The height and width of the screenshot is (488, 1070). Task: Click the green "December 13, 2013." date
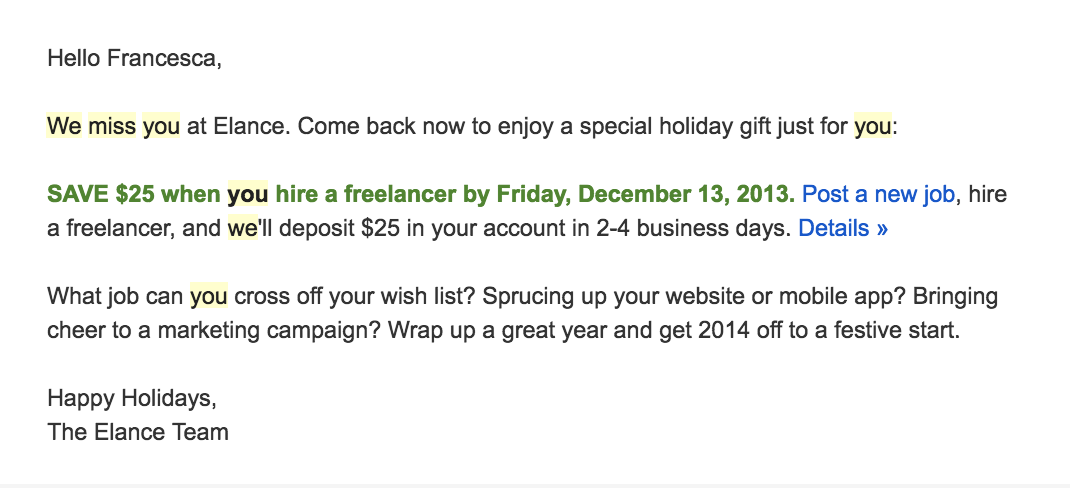pyautogui.click(x=686, y=195)
